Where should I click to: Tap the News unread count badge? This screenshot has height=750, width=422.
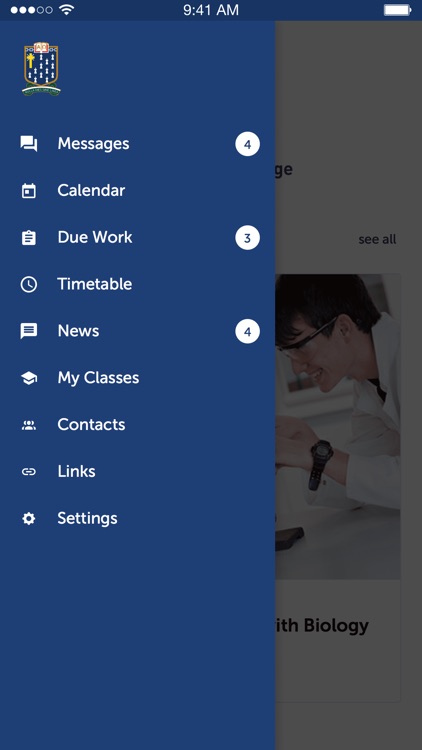tap(247, 332)
